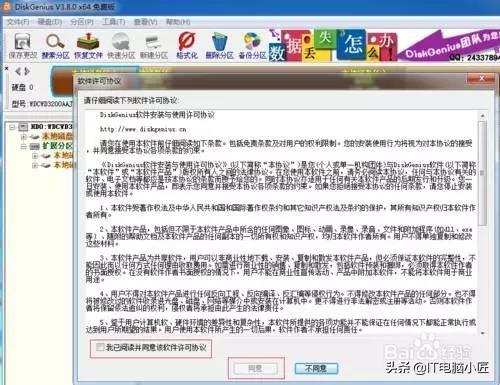Image resolution: width=500 pixels, height=385 pixels.
Task: Close the 软件许可协议 dialog
Action: pos(481,79)
